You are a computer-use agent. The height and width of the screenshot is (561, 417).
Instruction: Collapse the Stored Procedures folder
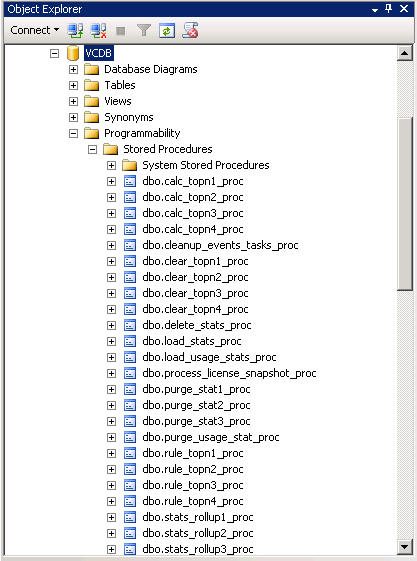point(92,150)
